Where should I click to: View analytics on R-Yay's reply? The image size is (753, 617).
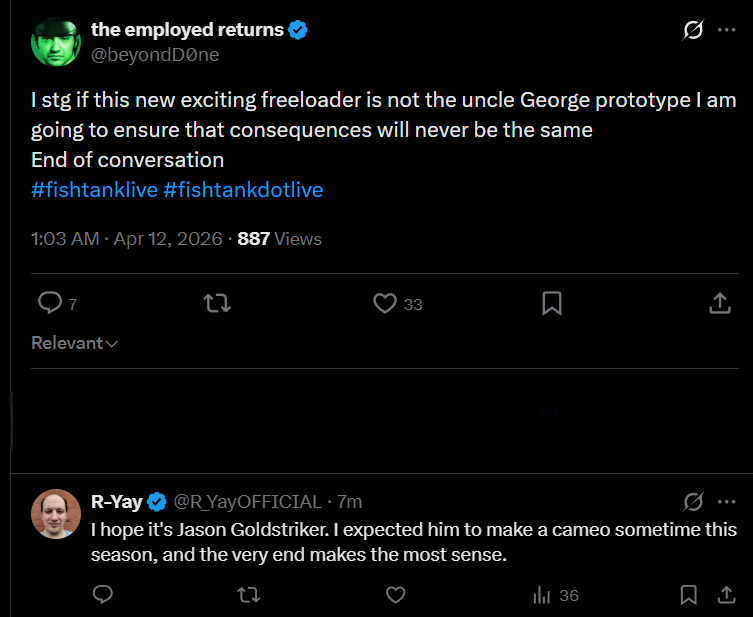(x=555, y=595)
